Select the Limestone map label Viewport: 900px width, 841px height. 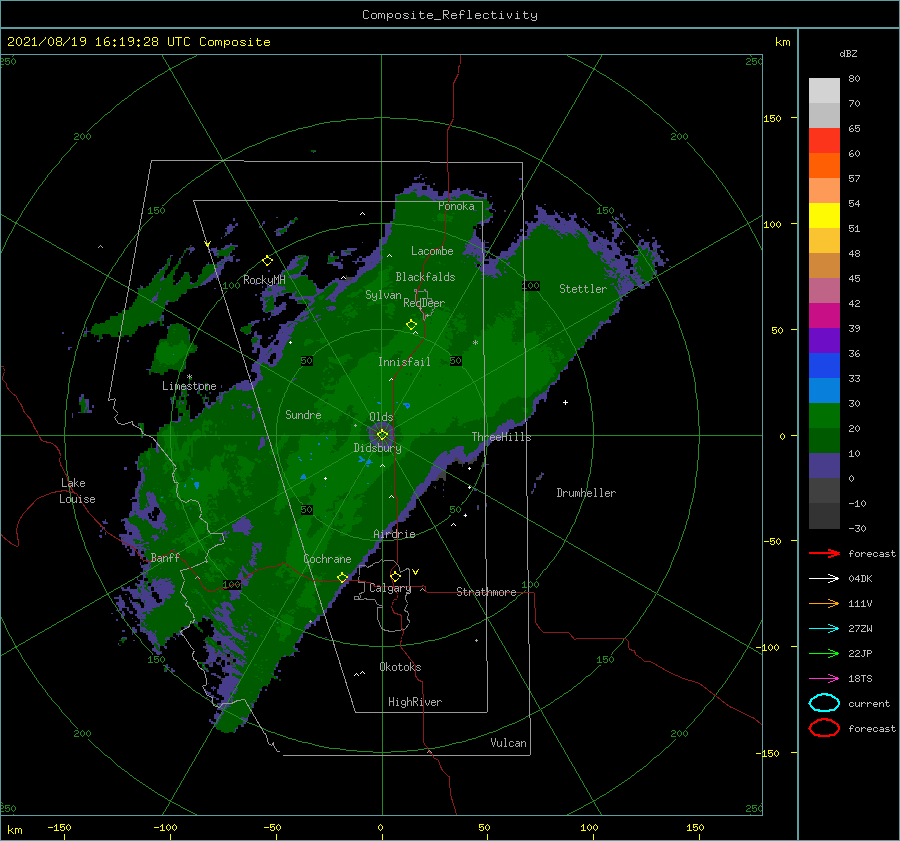pos(189,386)
